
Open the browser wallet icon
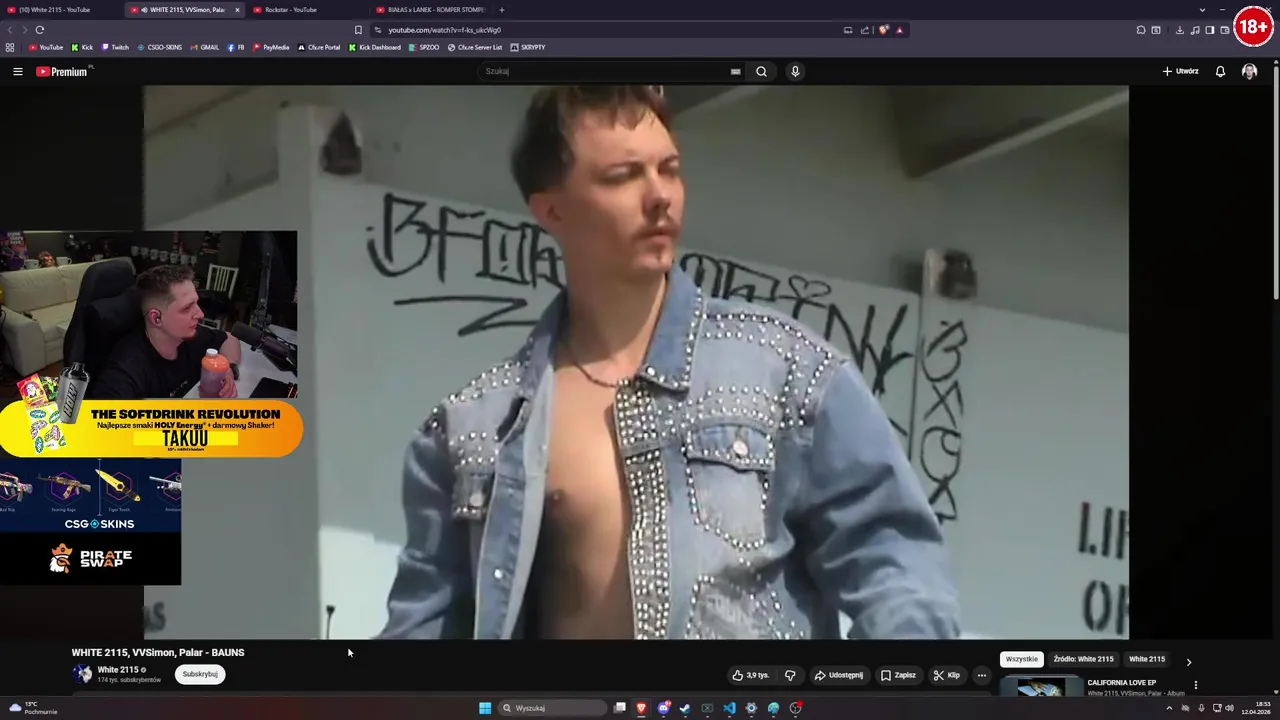[1224, 30]
